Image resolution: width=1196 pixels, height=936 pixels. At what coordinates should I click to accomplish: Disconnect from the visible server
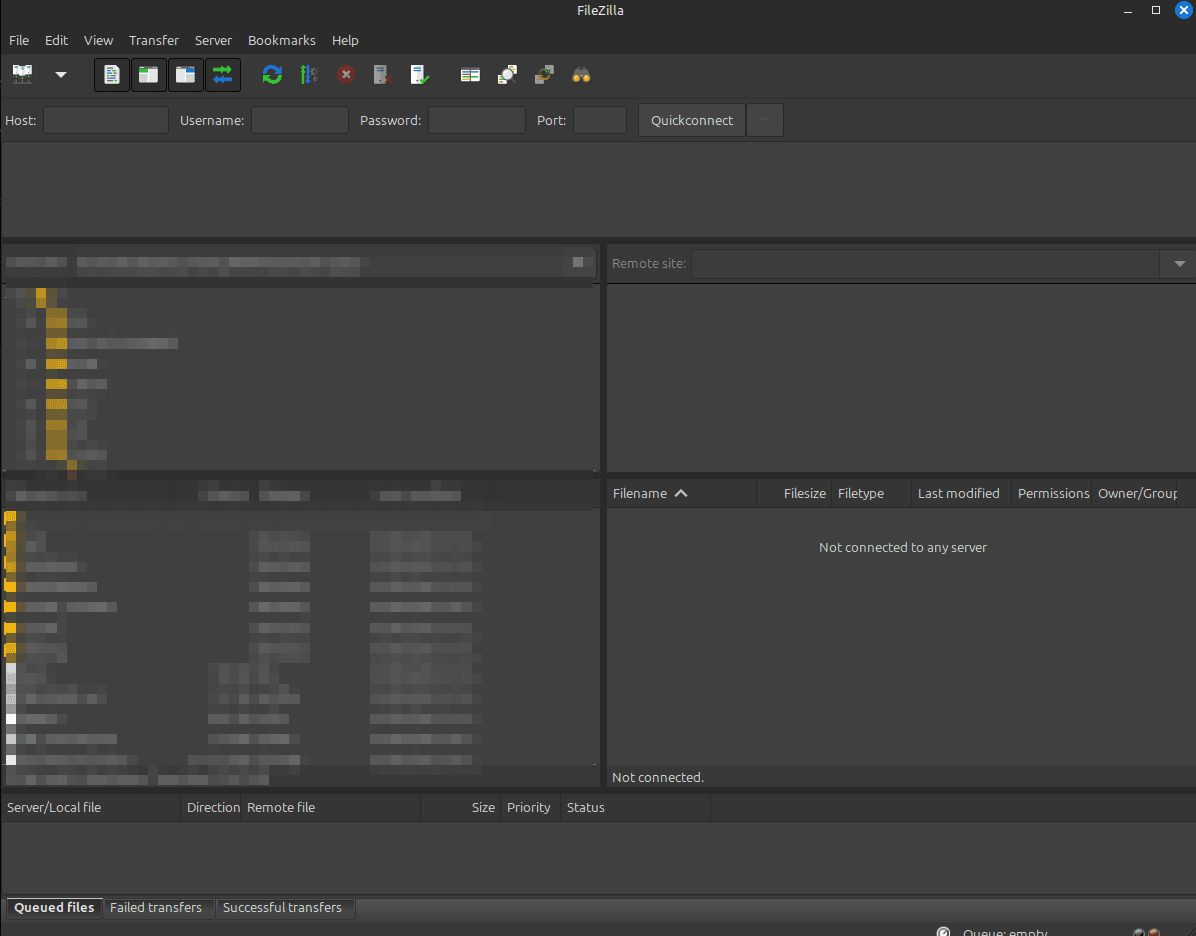click(x=381, y=74)
